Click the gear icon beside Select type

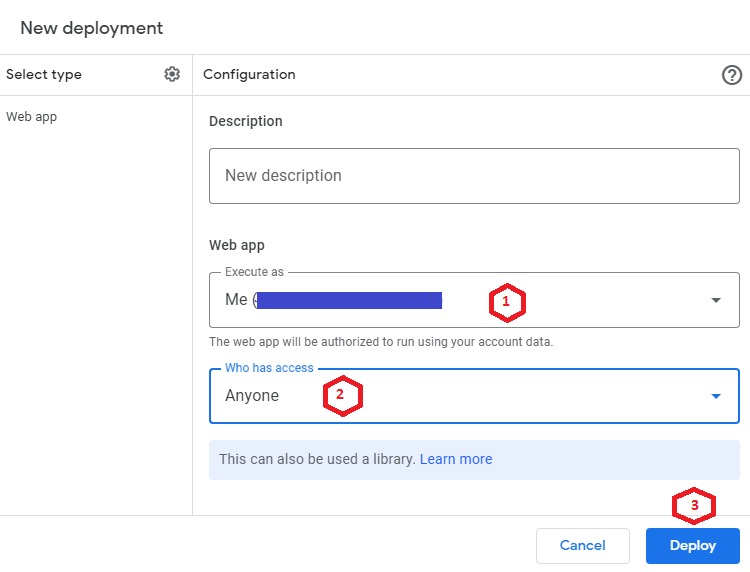click(x=172, y=74)
